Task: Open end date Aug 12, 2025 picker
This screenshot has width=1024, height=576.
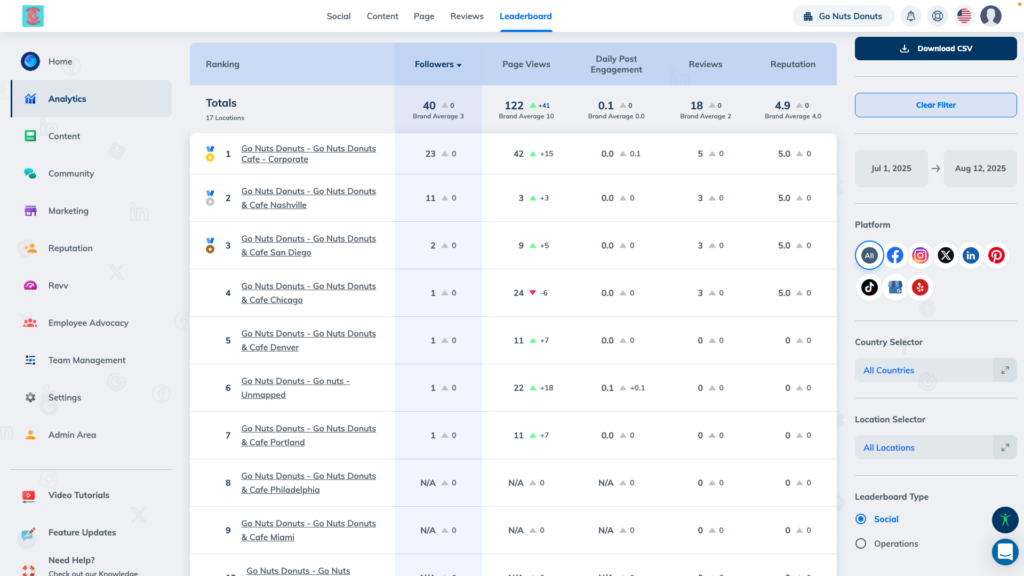Action: (980, 168)
